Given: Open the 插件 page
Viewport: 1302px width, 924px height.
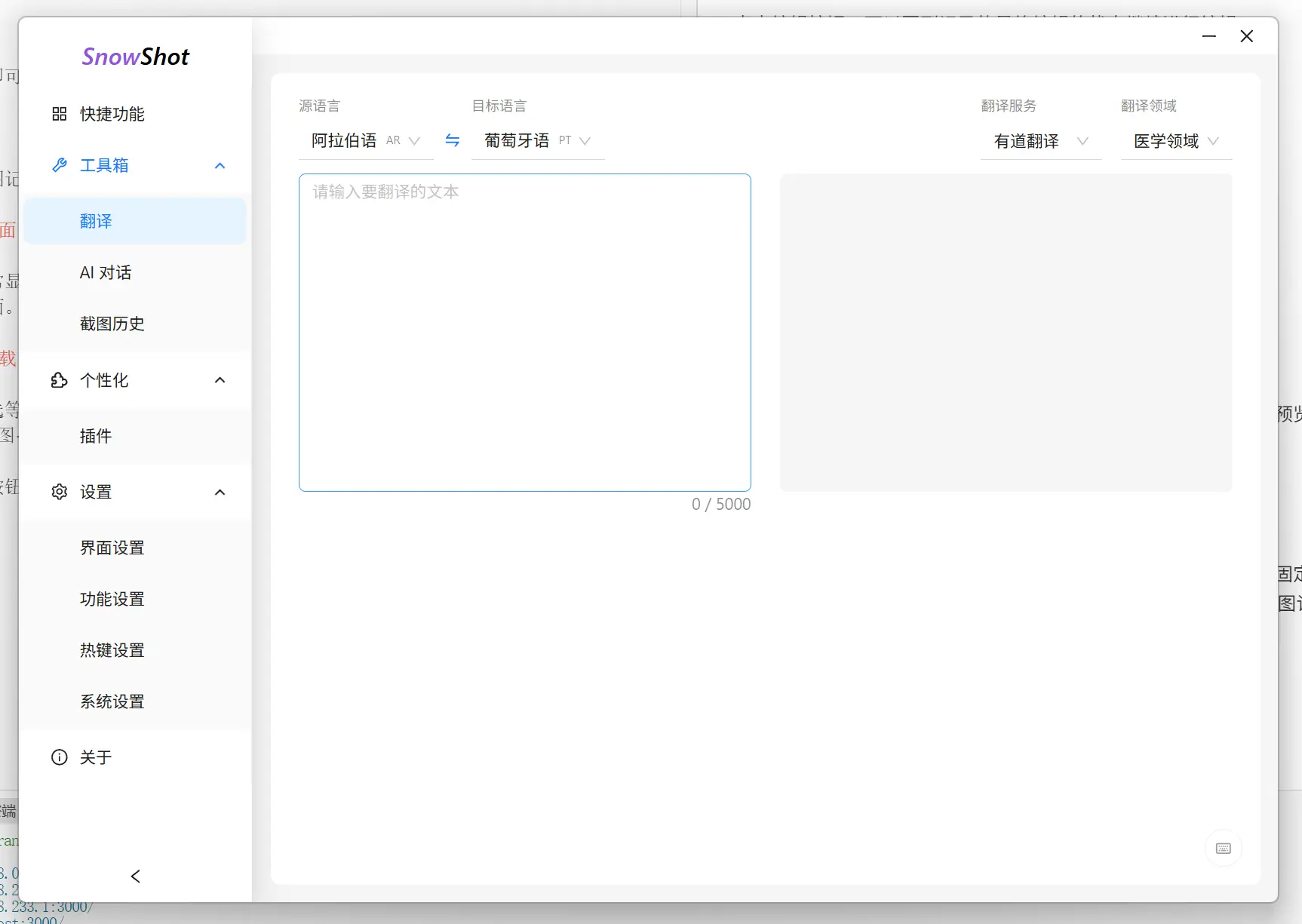Looking at the screenshot, I should [x=96, y=436].
